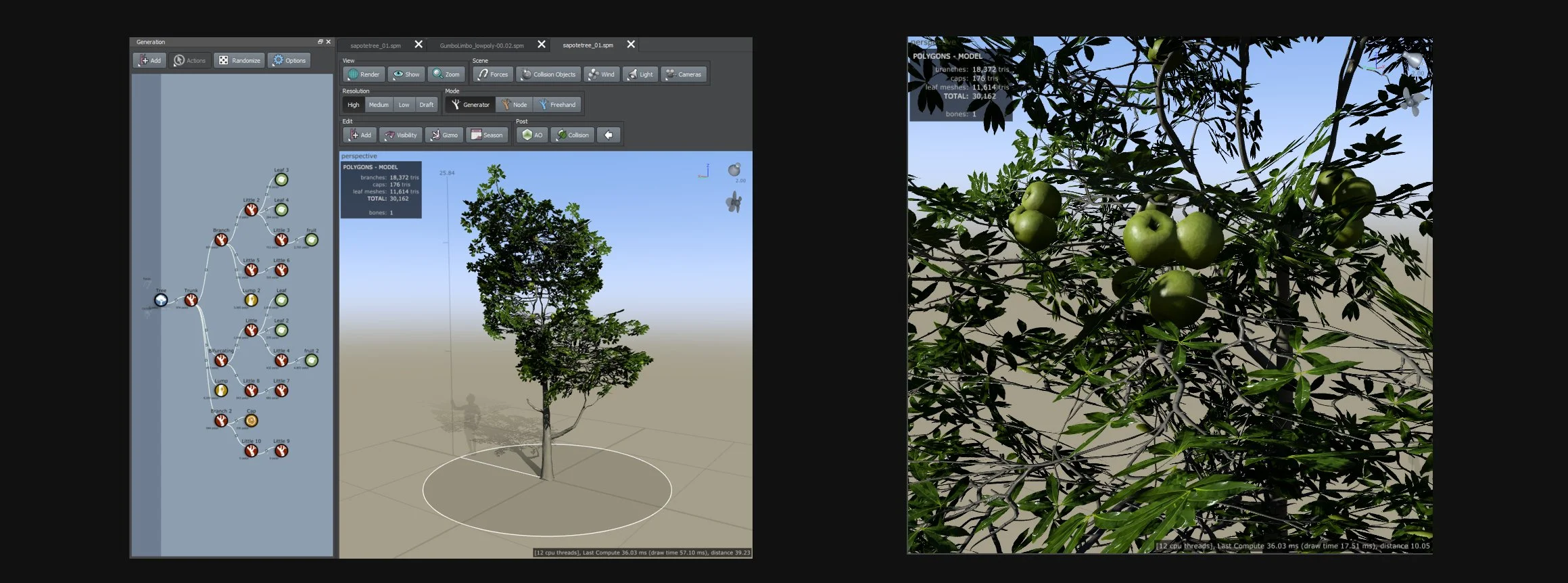Select the fruit 2 node
Viewport: 1568px width, 583px height.
click(x=311, y=360)
